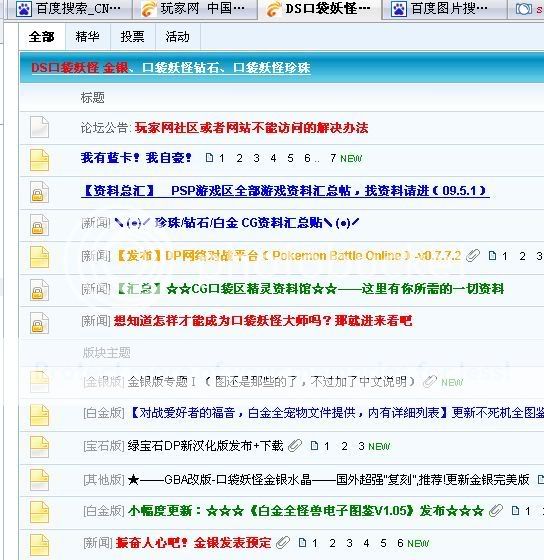This screenshot has height=560, width=544.
Task: Open the DS口袋妖怪 金银 header link
Action: [x=80, y=68]
